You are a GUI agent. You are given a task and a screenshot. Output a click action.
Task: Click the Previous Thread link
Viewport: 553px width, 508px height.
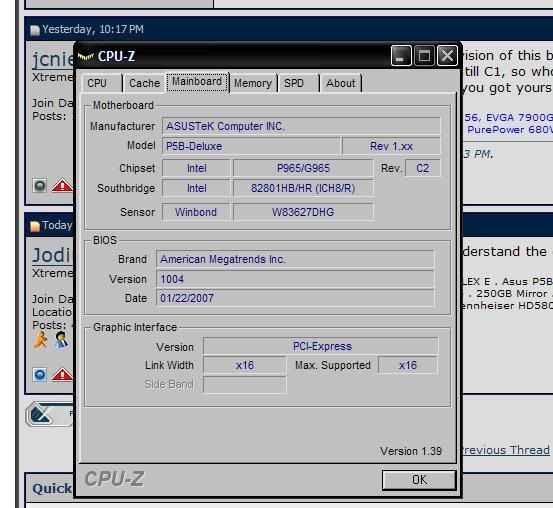[x=506, y=450]
